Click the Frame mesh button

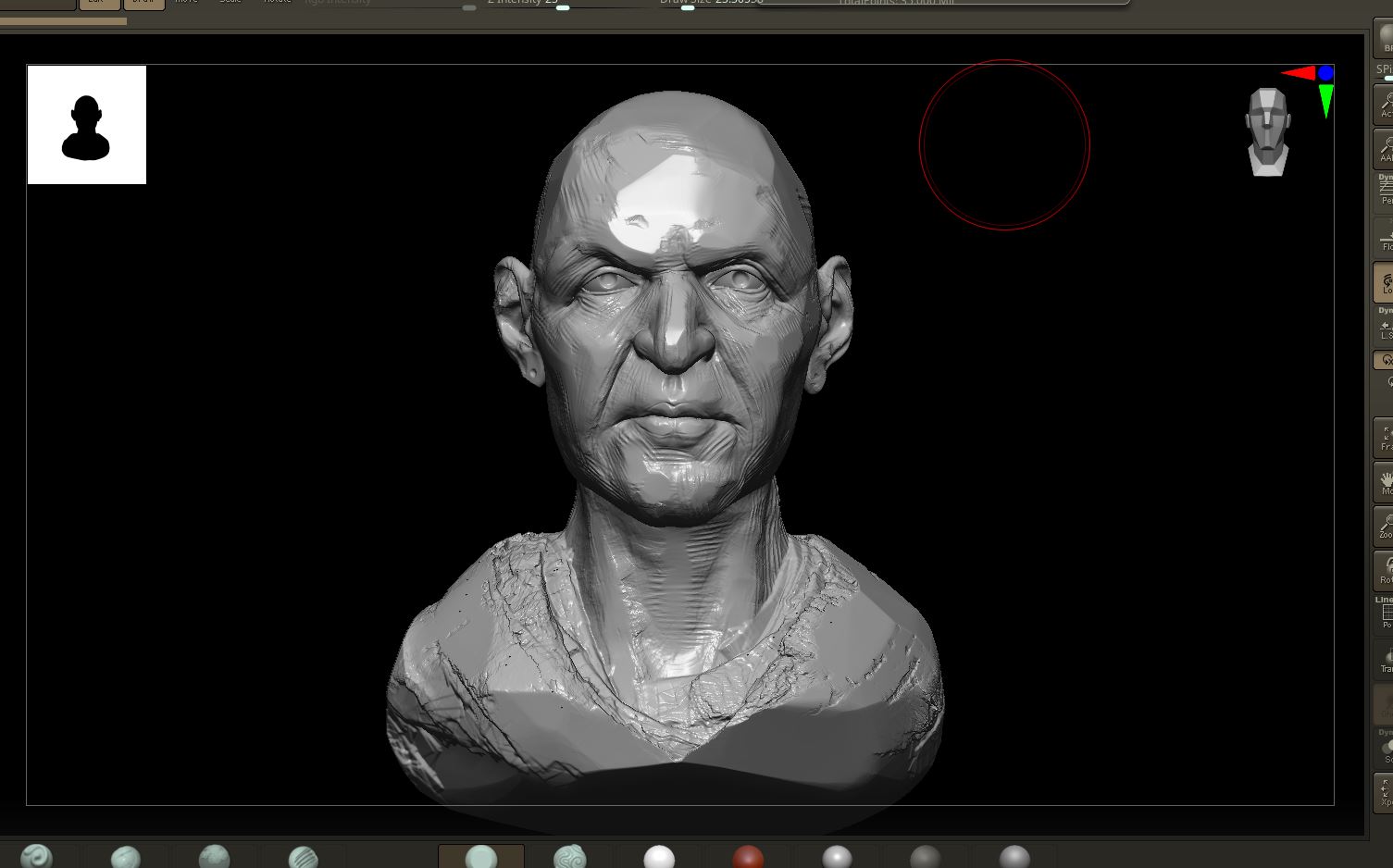click(x=1384, y=437)
